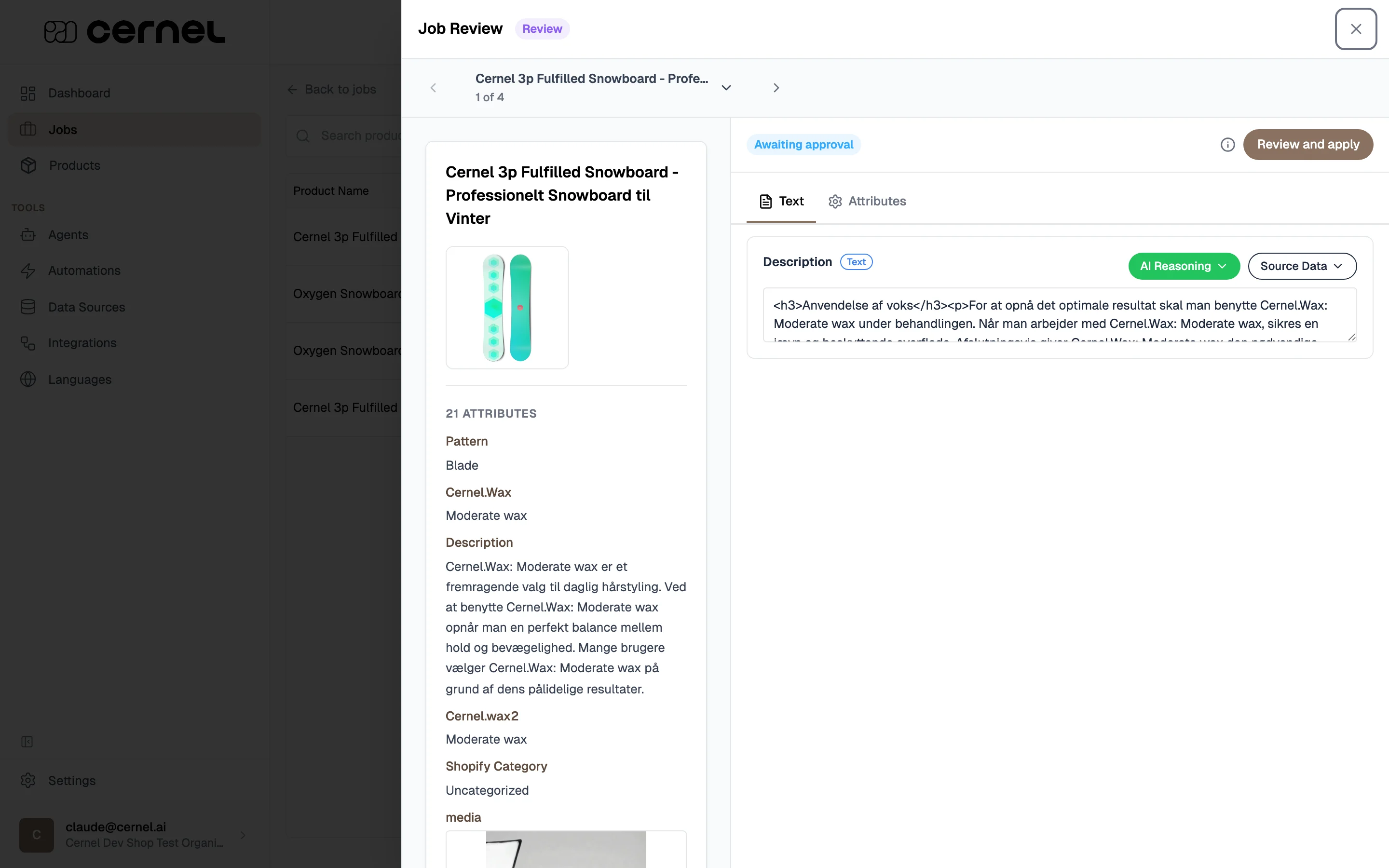Click the Data Sources database icon
This screenshot has width=1389, height=868.
pos(28,307)
